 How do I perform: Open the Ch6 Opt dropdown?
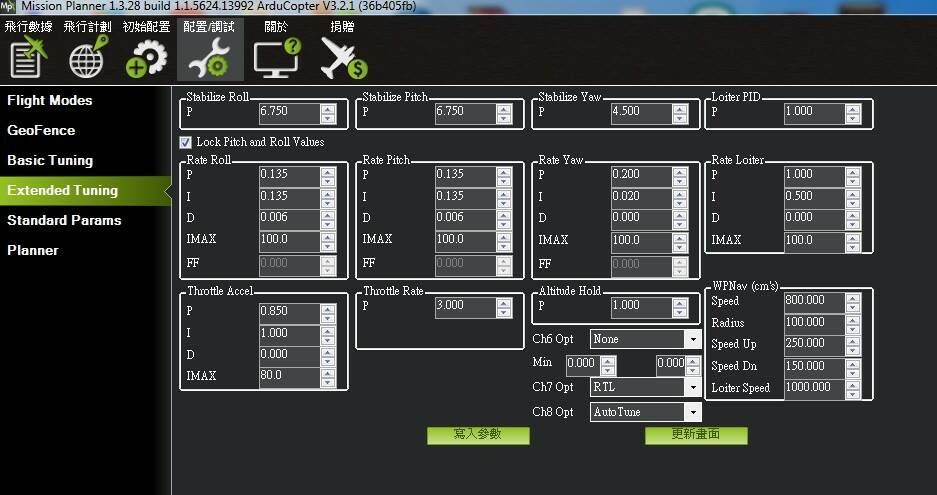click(645, 339)
